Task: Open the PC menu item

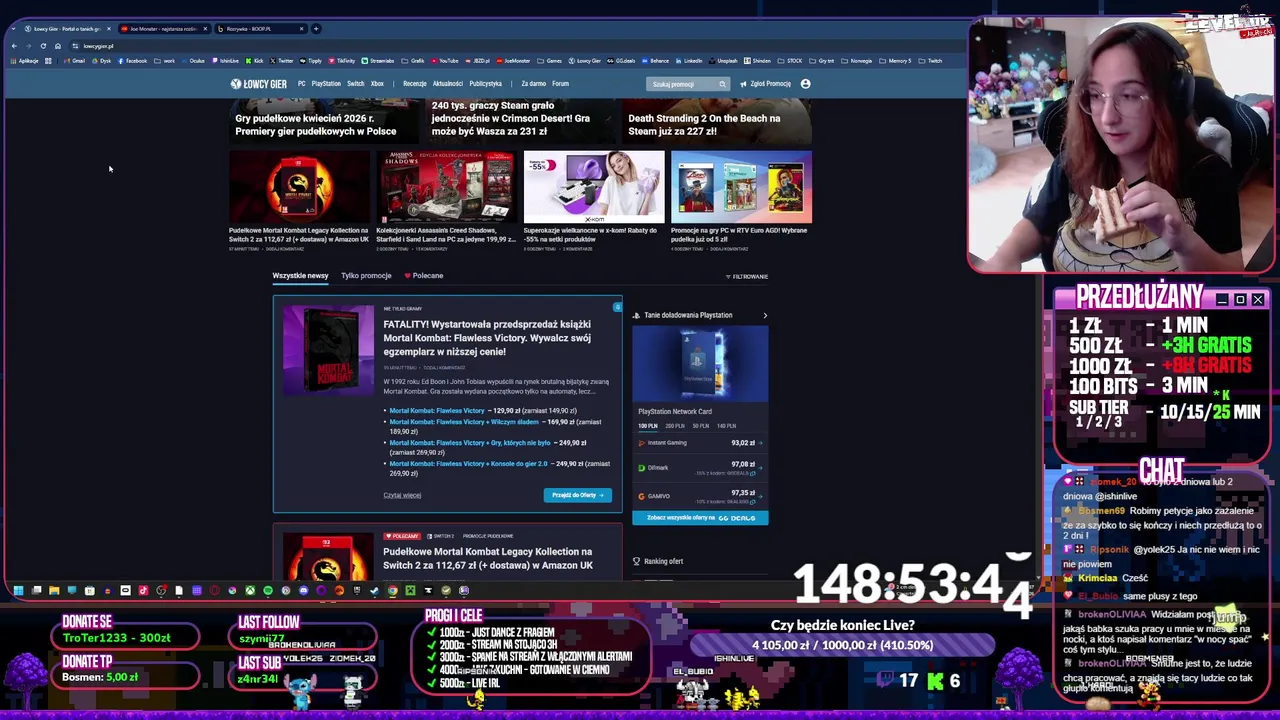Action: pos(301,84)
